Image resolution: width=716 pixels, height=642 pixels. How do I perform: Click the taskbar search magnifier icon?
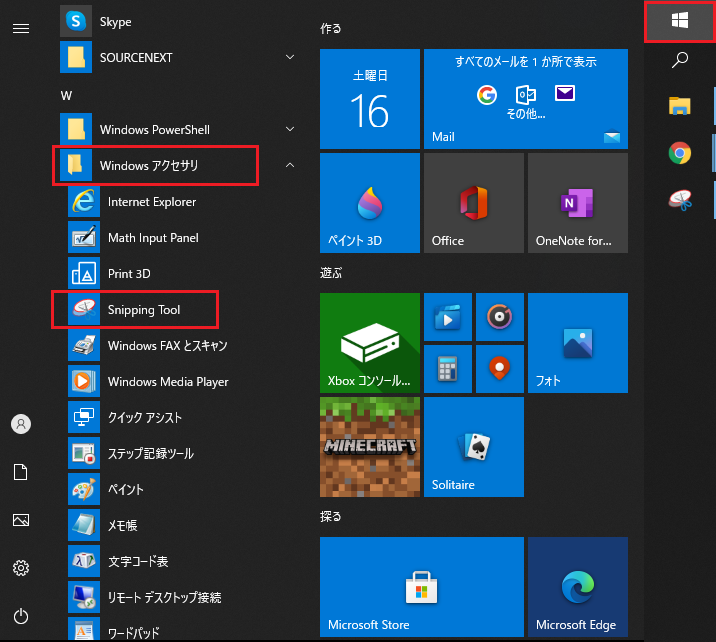pos(680,60)
